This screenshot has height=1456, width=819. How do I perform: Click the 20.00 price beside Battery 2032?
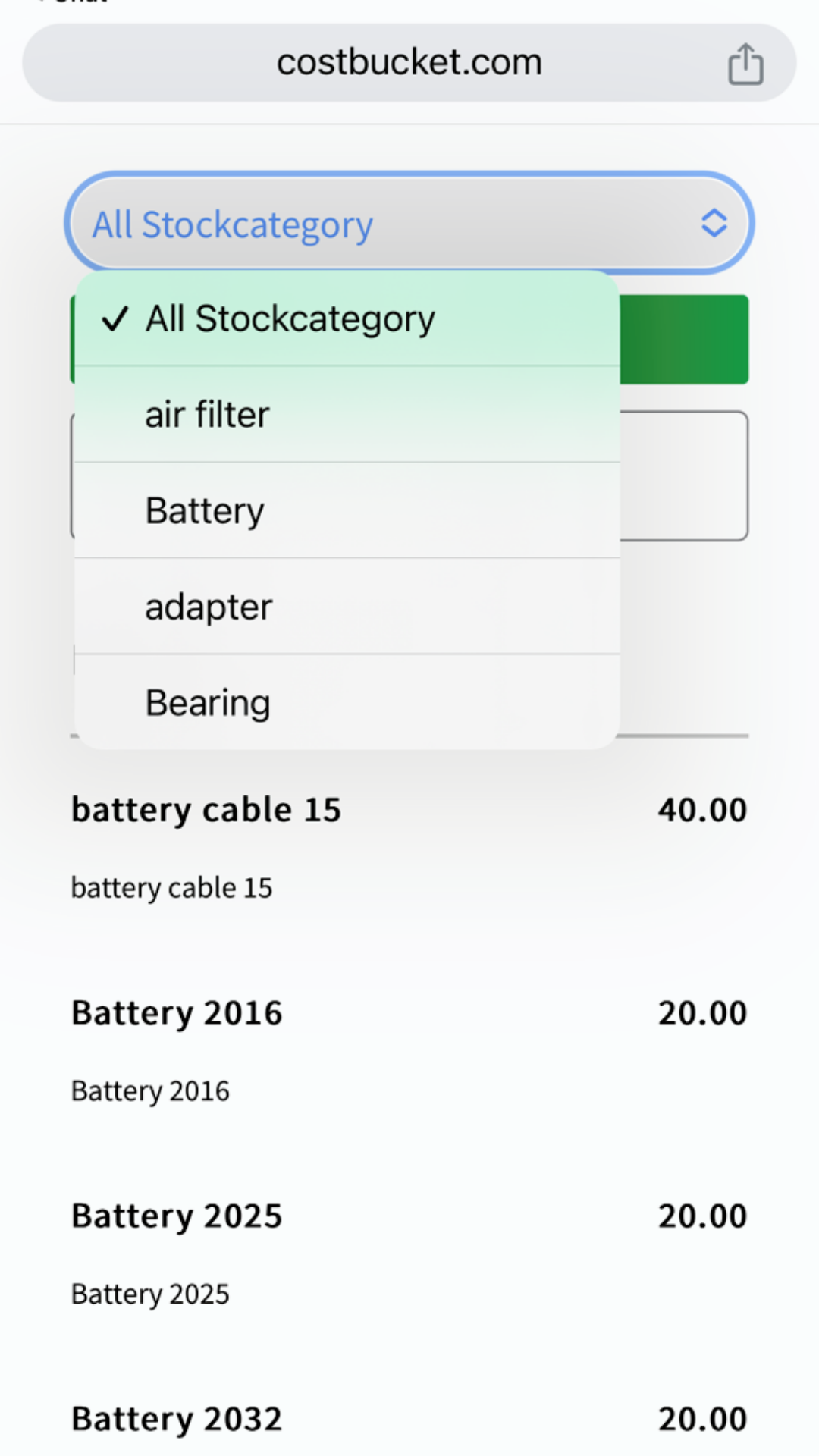702,1419
